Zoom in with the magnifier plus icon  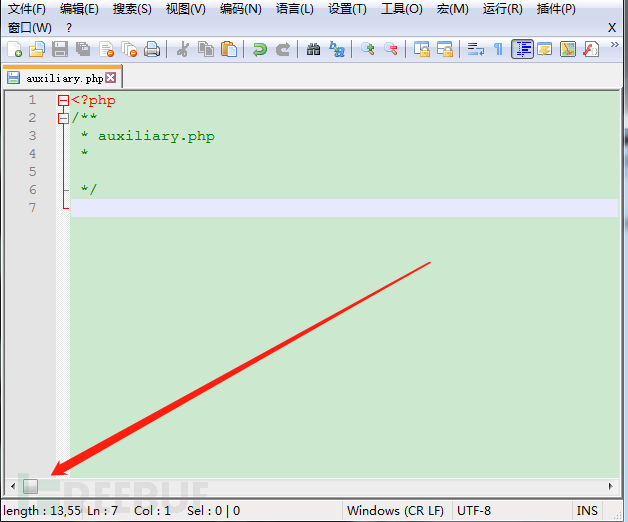click(x=367, y=50)
